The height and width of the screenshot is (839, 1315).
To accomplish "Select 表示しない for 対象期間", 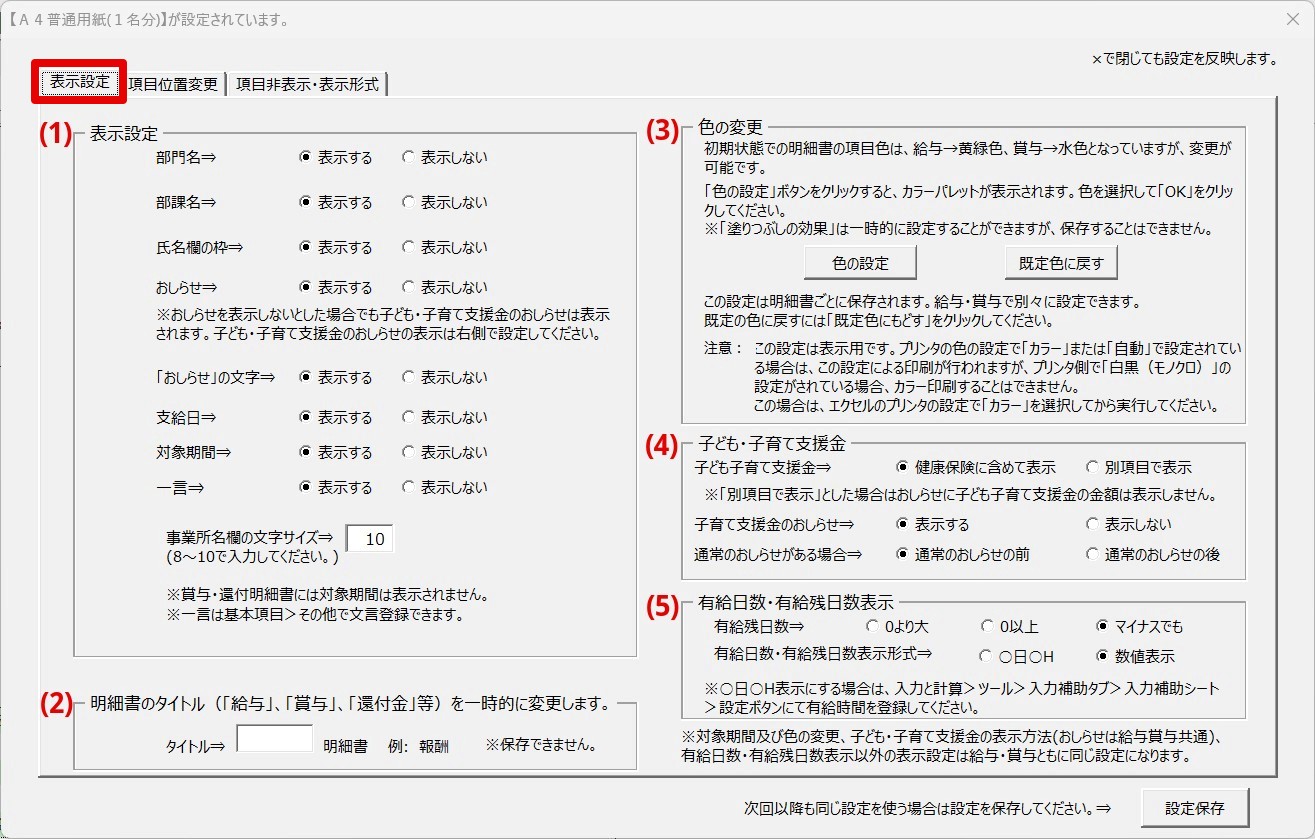I will [445, 452].
